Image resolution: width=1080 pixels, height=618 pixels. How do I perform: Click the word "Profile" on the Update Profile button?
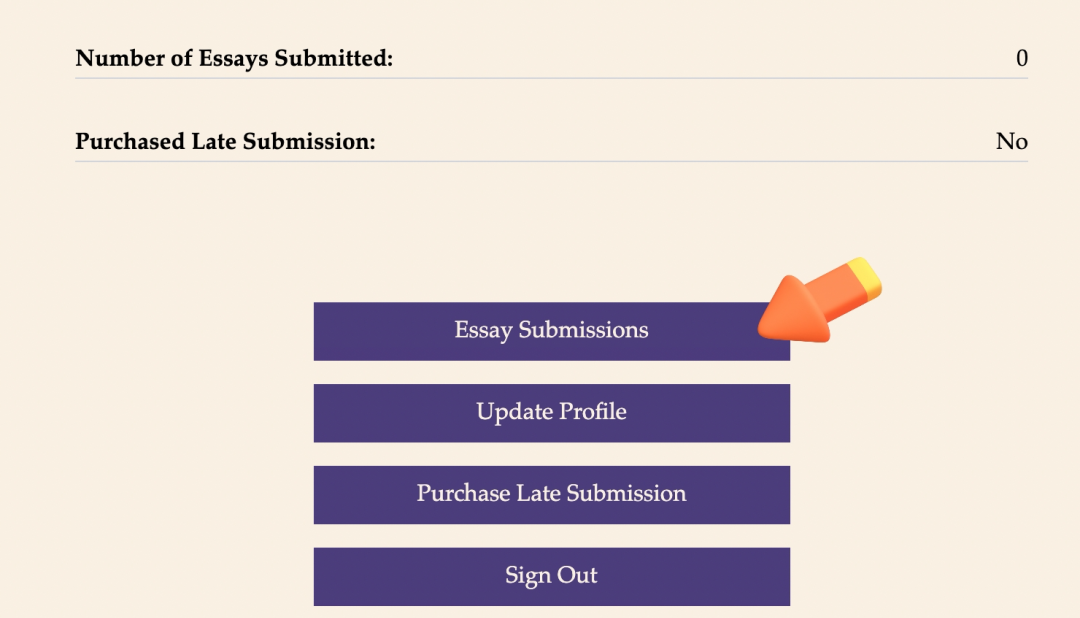coord(592,412)
